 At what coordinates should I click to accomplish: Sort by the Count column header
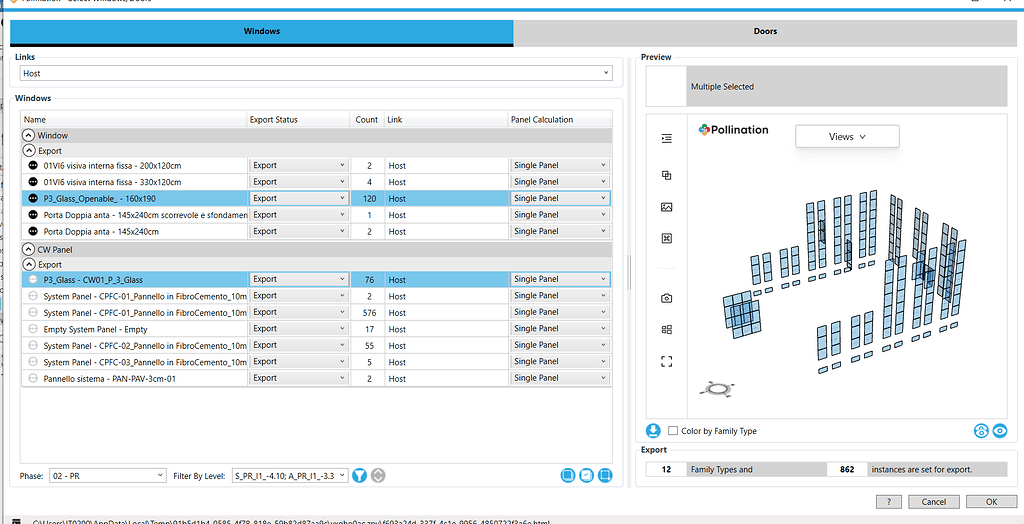tap(367, 120)
